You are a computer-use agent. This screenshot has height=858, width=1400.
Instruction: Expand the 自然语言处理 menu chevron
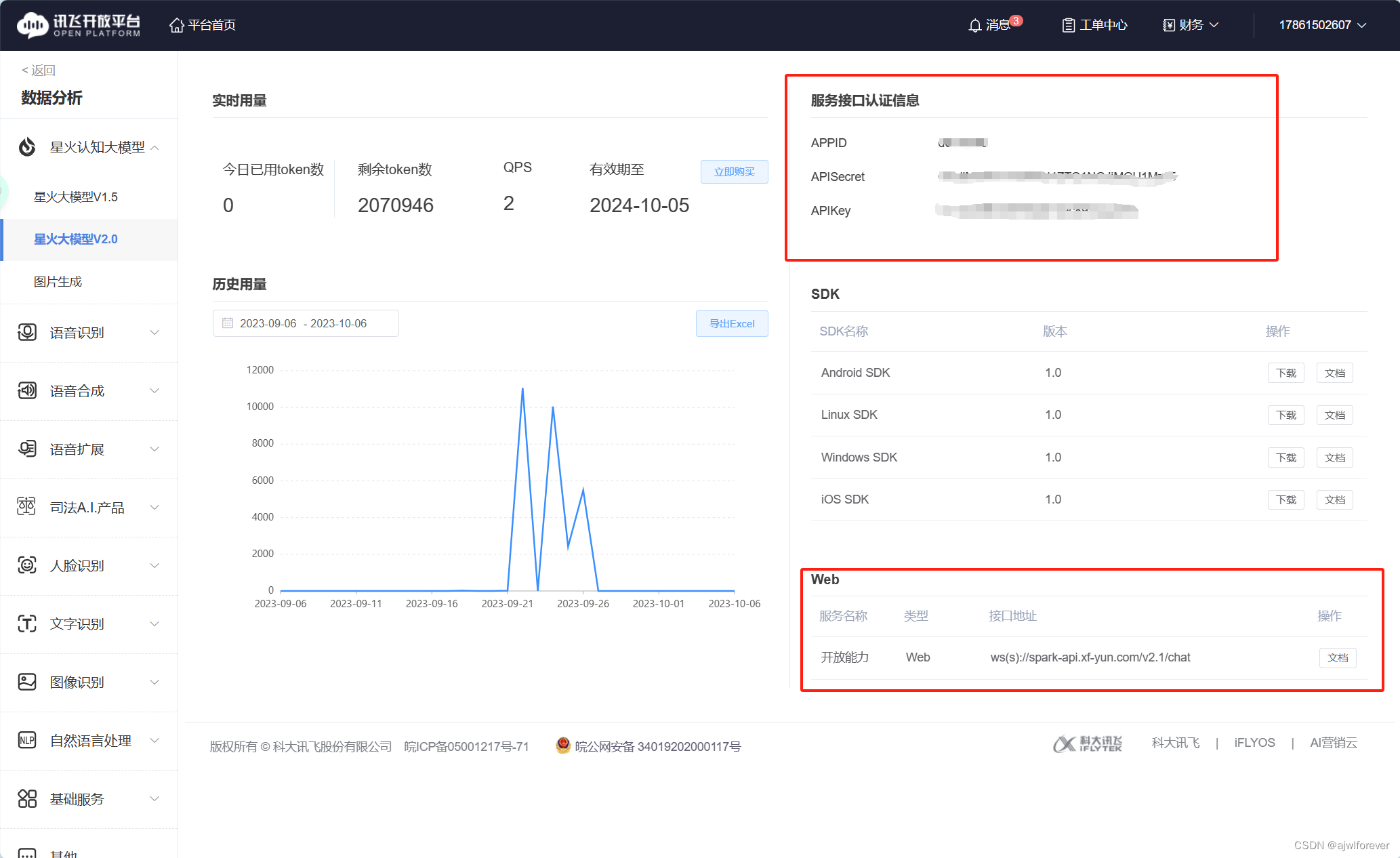[155, 740]
